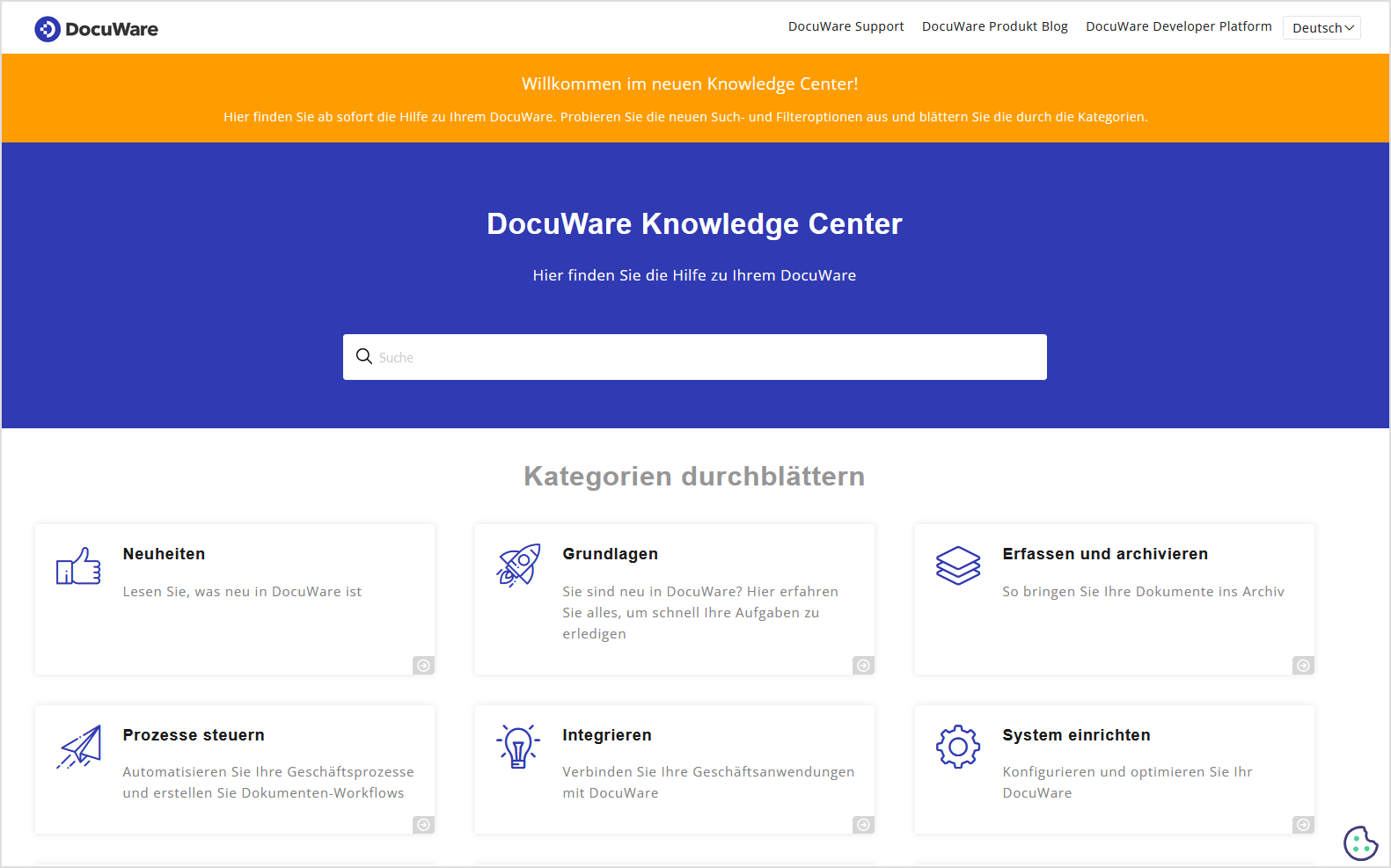Screen dimensions: 1391x868
Task: Click the Prozesse steuern paper plane icon
Action: click(x=79, y=747)
